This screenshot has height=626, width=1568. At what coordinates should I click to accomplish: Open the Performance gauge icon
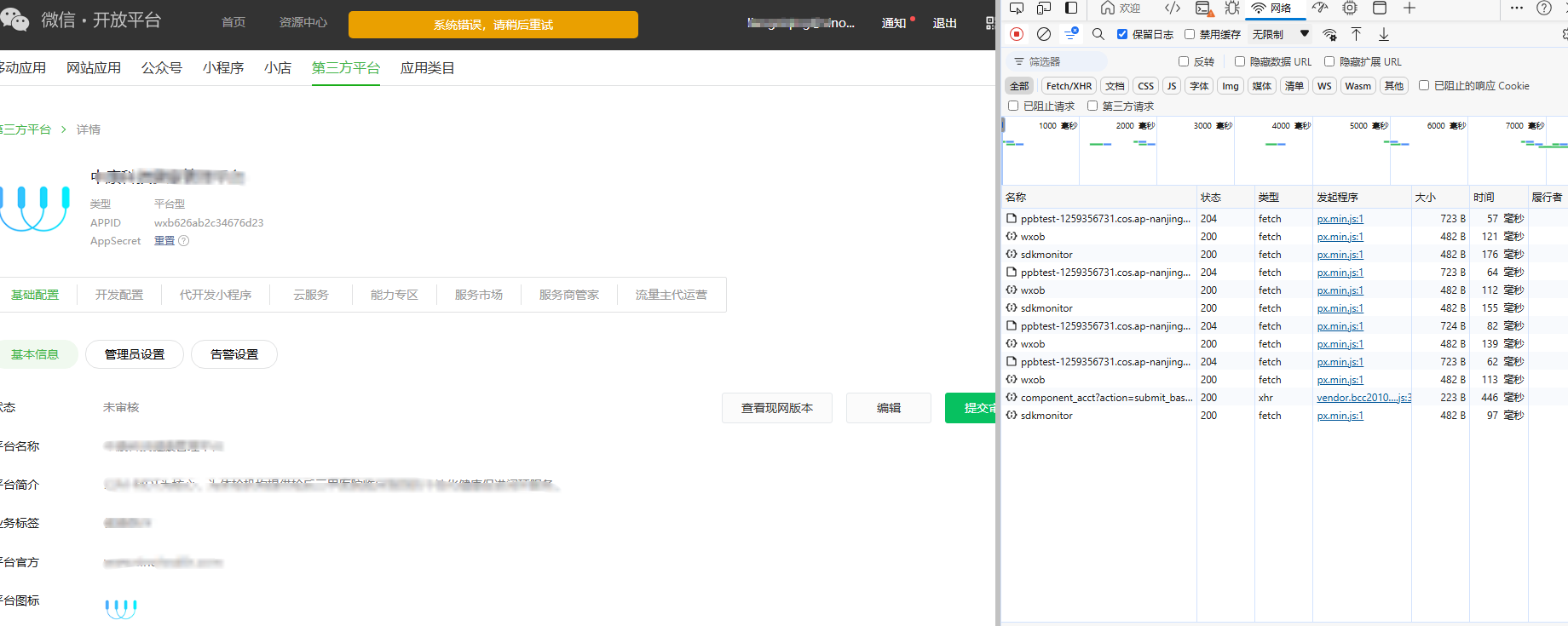[1320, 9]
